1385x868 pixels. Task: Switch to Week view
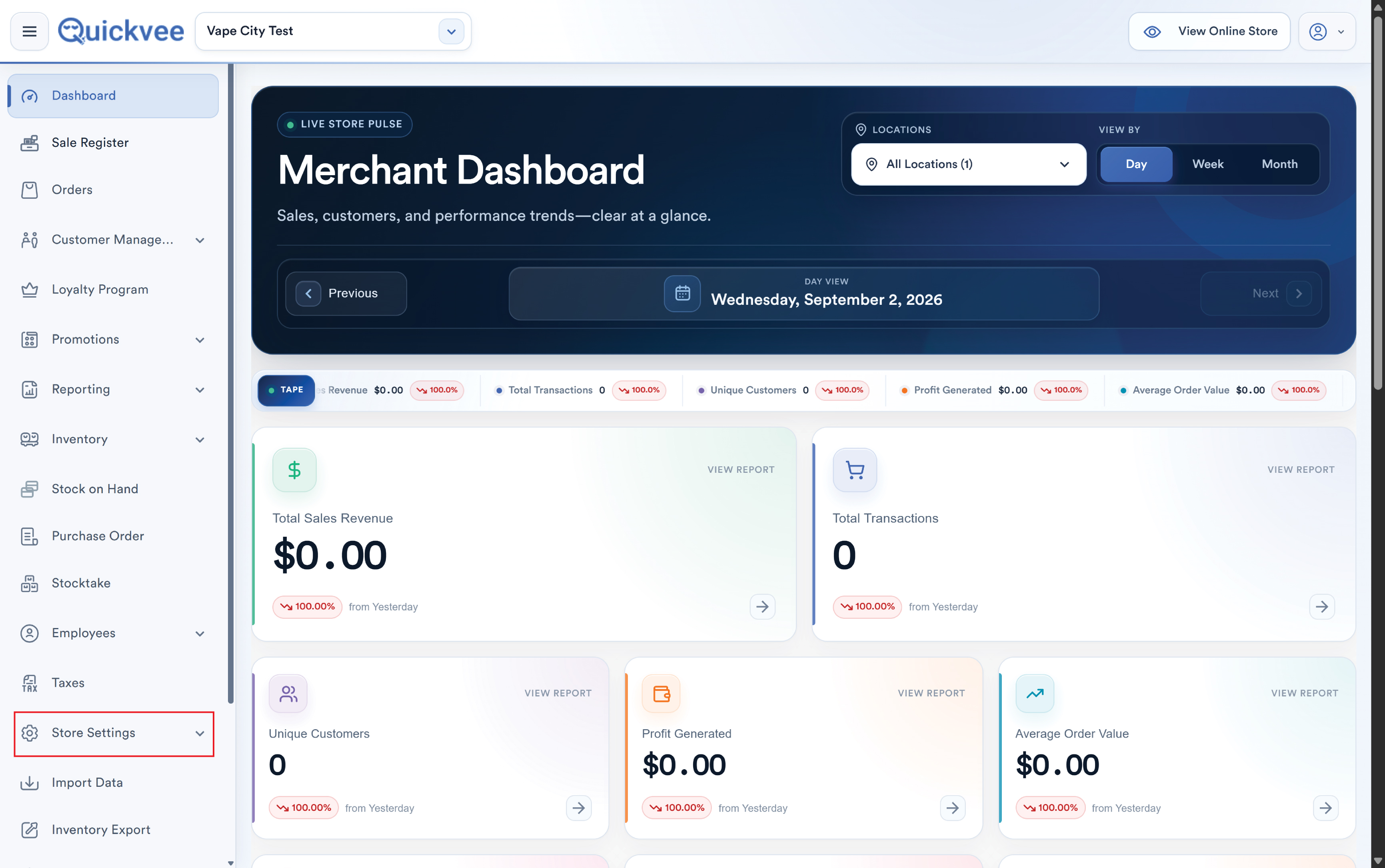(1208, 164)
